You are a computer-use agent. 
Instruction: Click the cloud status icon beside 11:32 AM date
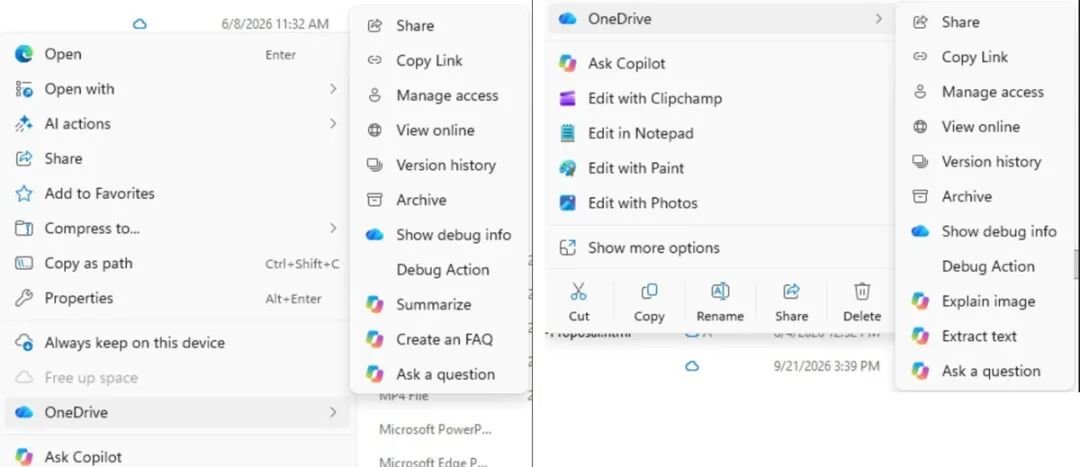(x=140, y=24)
